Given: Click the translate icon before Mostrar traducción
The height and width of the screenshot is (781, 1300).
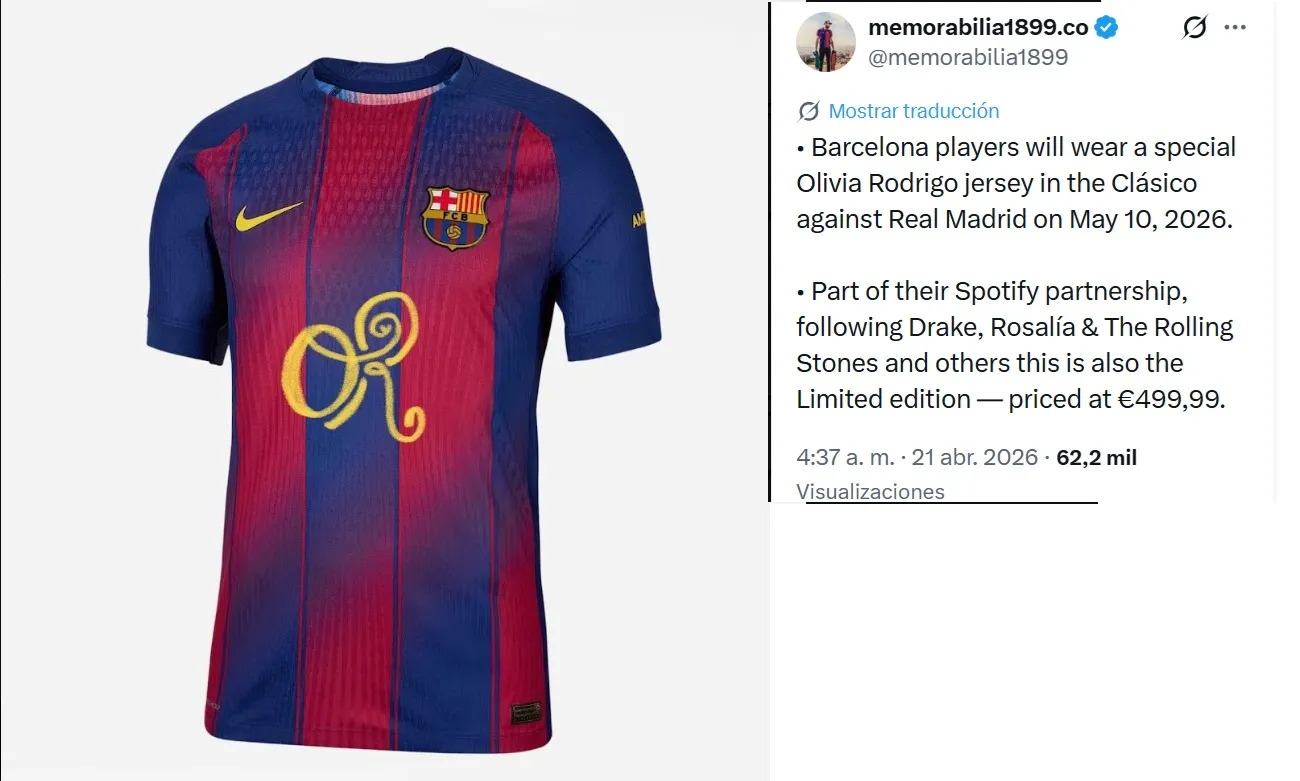Looking at the screenshot, I should (809, 111).
